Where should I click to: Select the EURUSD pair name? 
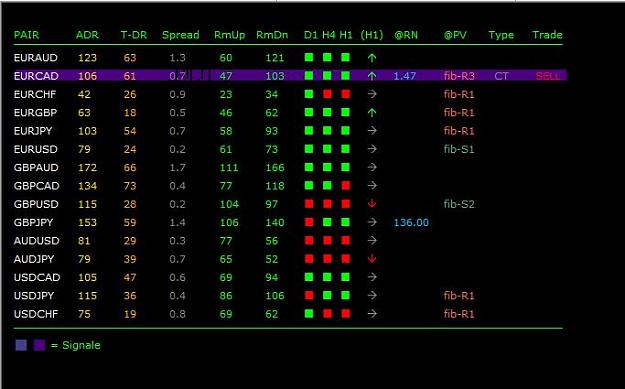[35, 149]
